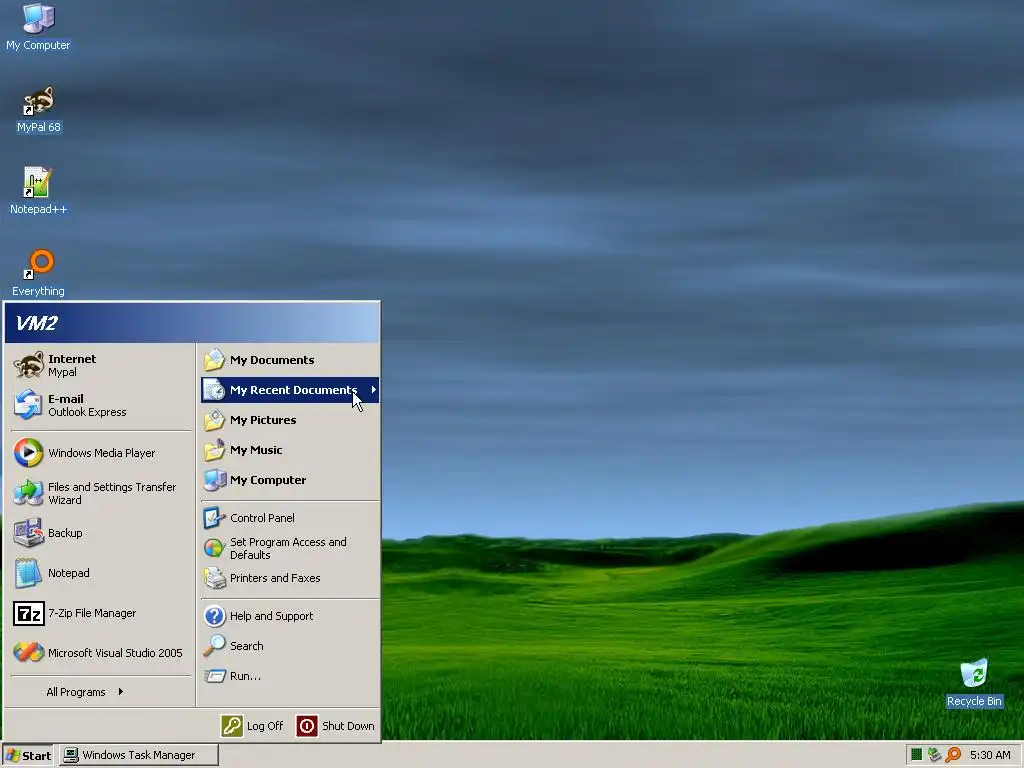Click the Set Program Access and Defaults label
The image size is (1024, 768).
click(288, 548)
